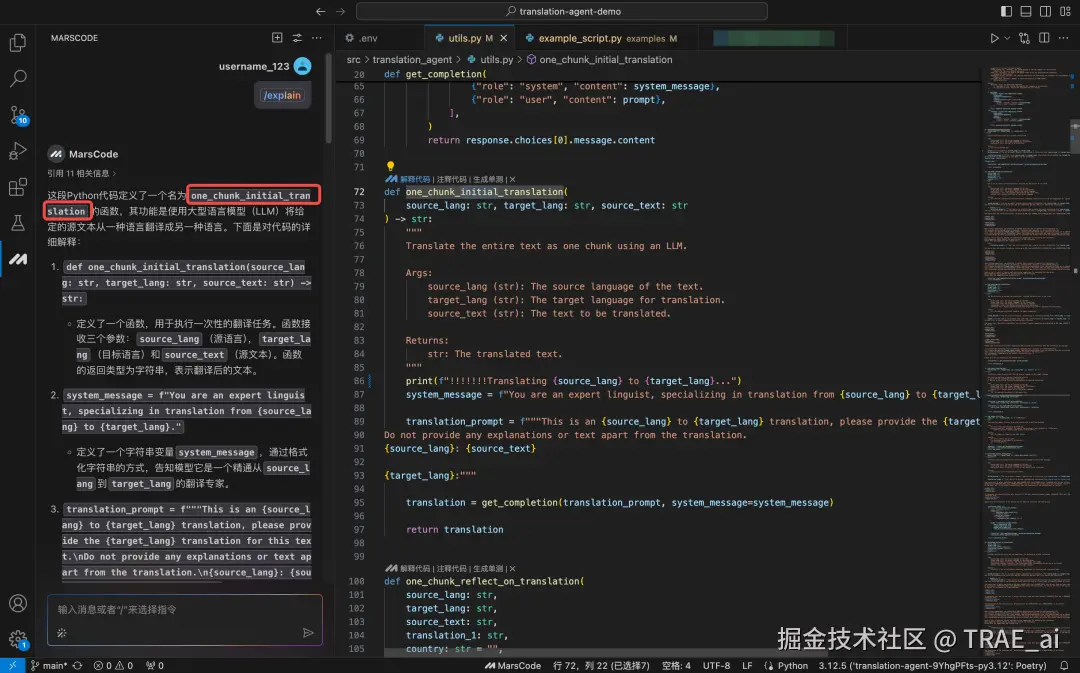The width and height of the screenshot is (1080, 673).
Task: Open Source Control view with 10 badge
Action: [x=18, y=115]
